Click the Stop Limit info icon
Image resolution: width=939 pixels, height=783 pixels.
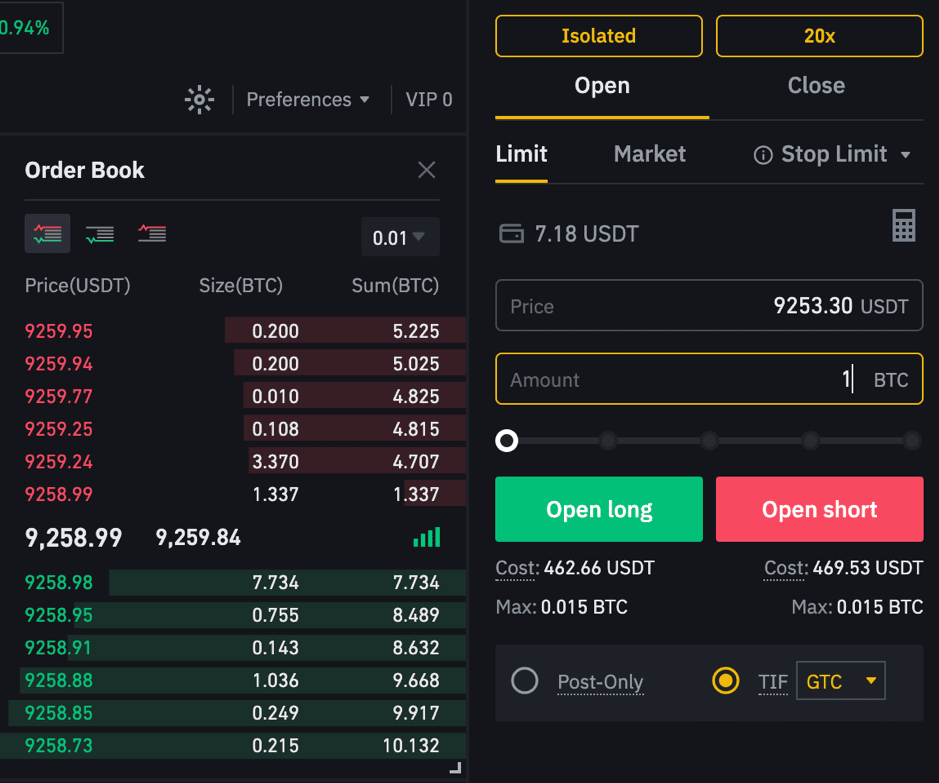click(763, 155)
